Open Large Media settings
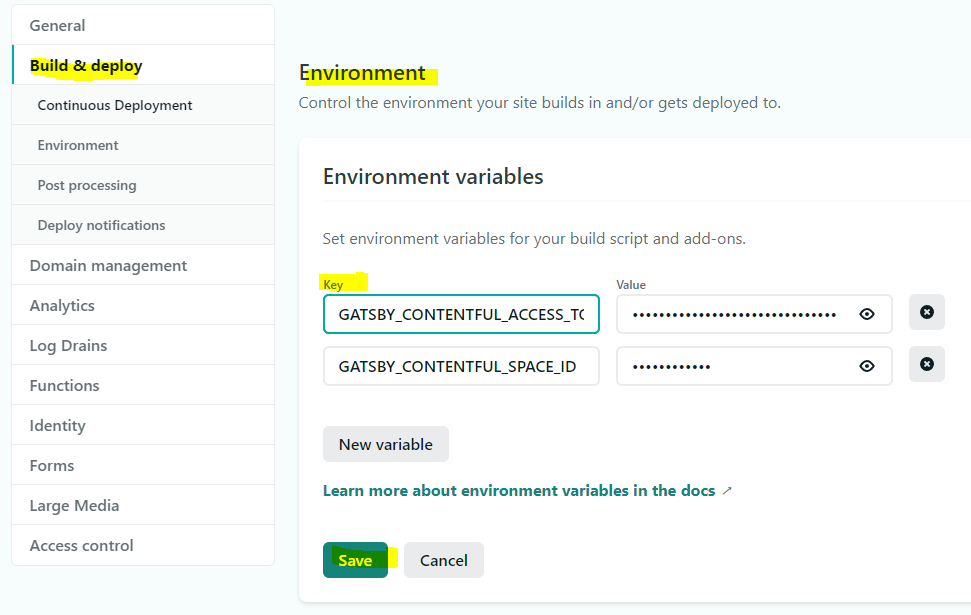This screenshot has width=971, height=615. point(143,505)
